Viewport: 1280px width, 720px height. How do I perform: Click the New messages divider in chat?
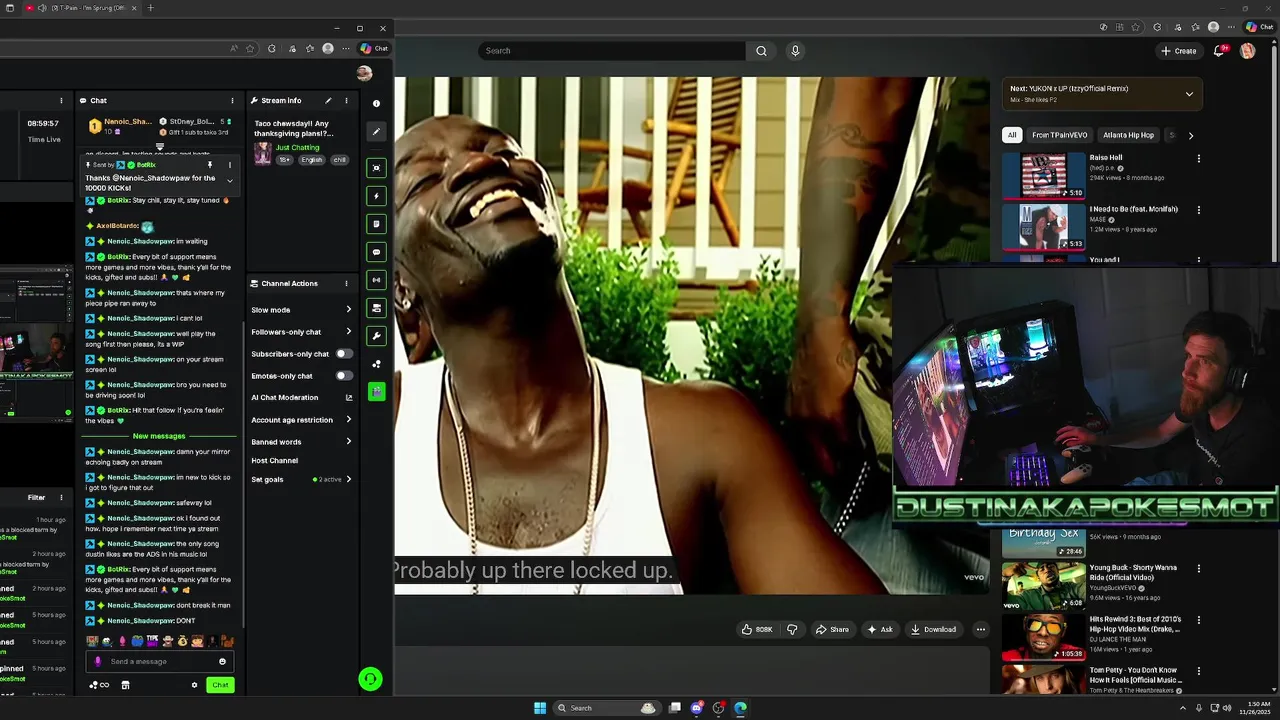click(x=159, y=436)
